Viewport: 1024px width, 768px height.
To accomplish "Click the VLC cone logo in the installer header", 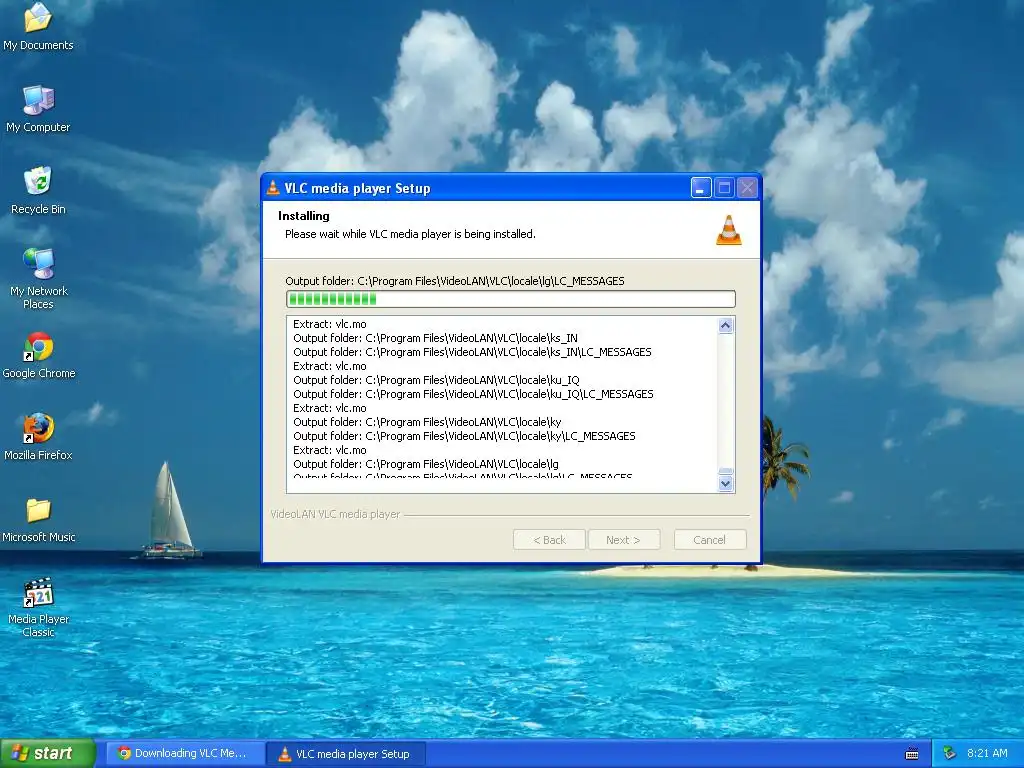I will point(729,230).
